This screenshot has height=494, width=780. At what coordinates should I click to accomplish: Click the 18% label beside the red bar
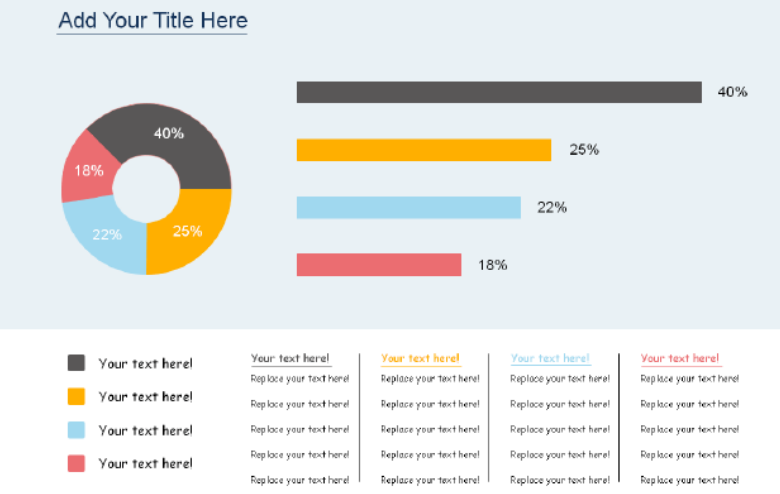[x=492, y=265]
